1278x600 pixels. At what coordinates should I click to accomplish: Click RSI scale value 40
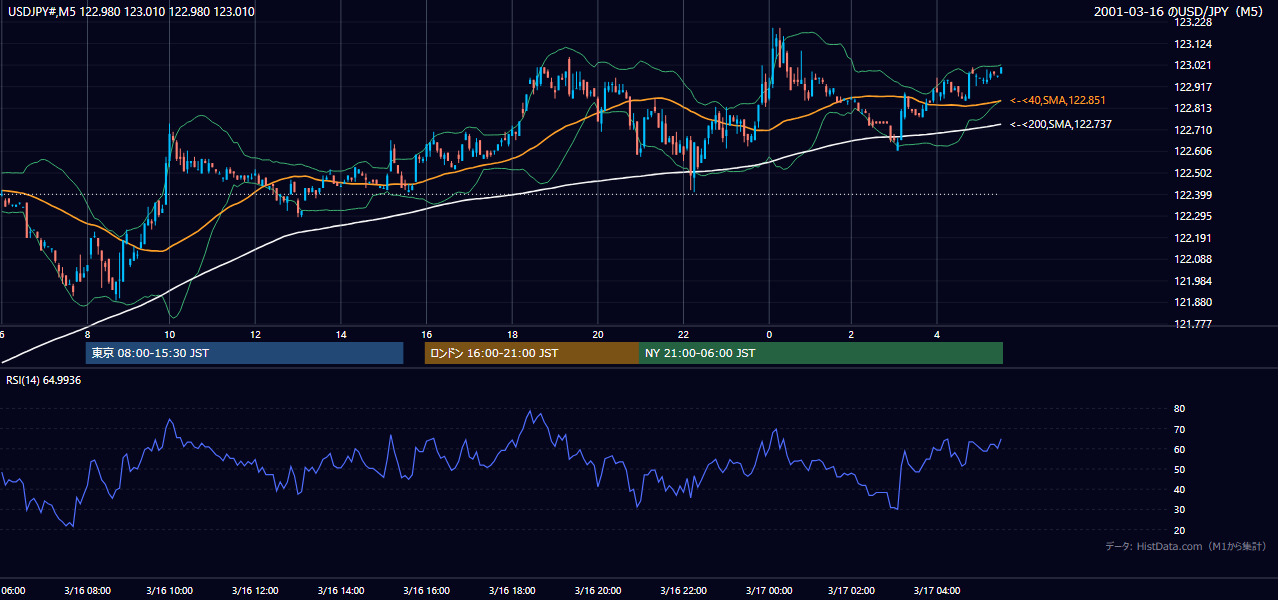coord(1179,489)
